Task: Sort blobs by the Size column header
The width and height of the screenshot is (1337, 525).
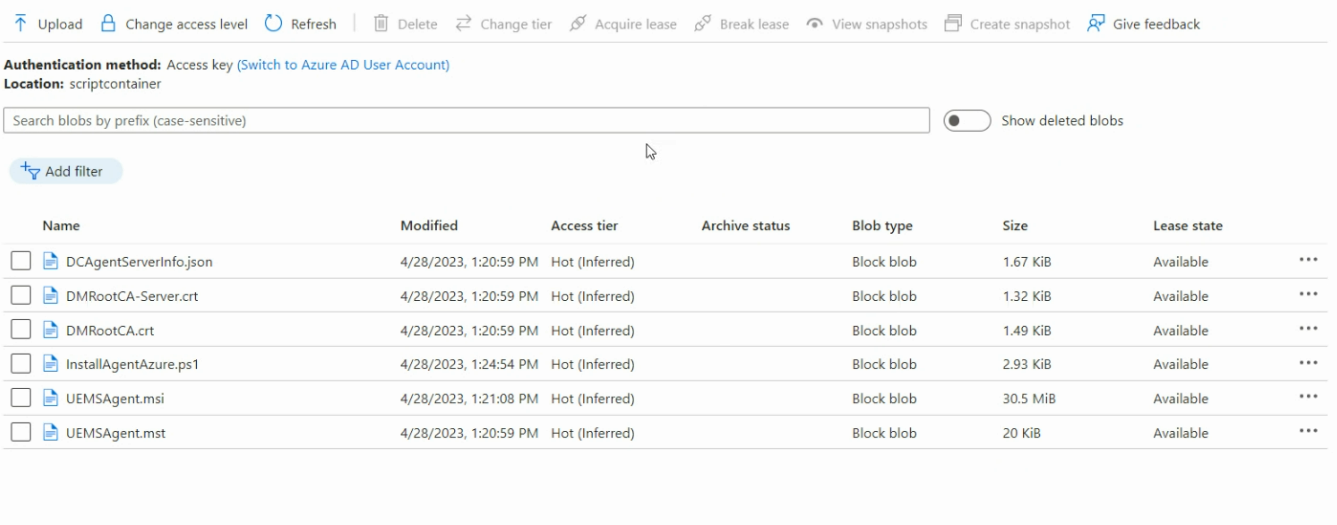Action: pos(1015,226)
